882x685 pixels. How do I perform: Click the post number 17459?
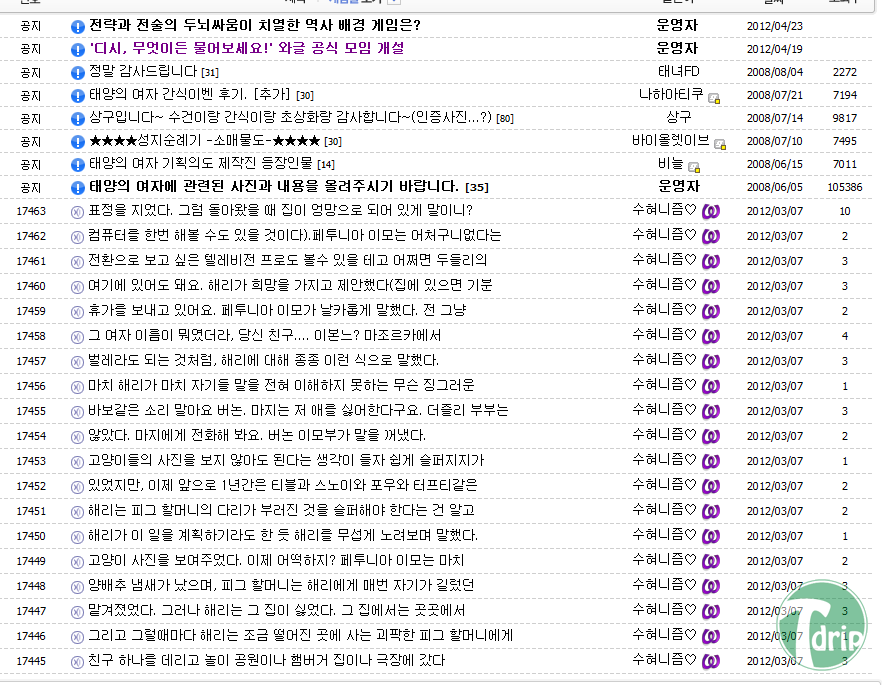[x=31, y=311]
